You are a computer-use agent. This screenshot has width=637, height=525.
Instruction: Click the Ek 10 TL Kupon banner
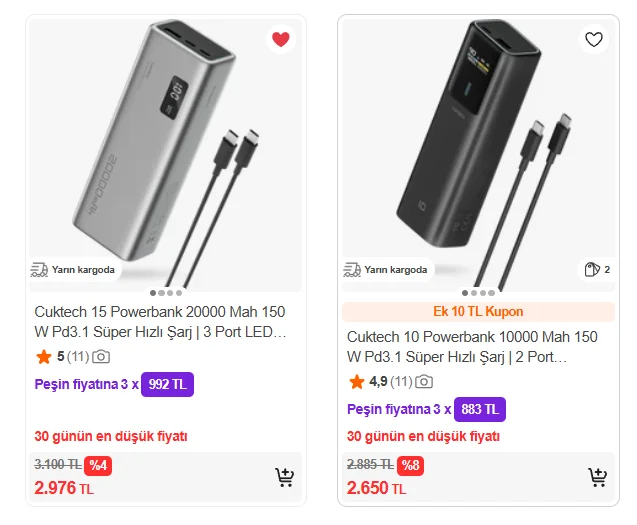pyautogui.click(x=478, y=312)
